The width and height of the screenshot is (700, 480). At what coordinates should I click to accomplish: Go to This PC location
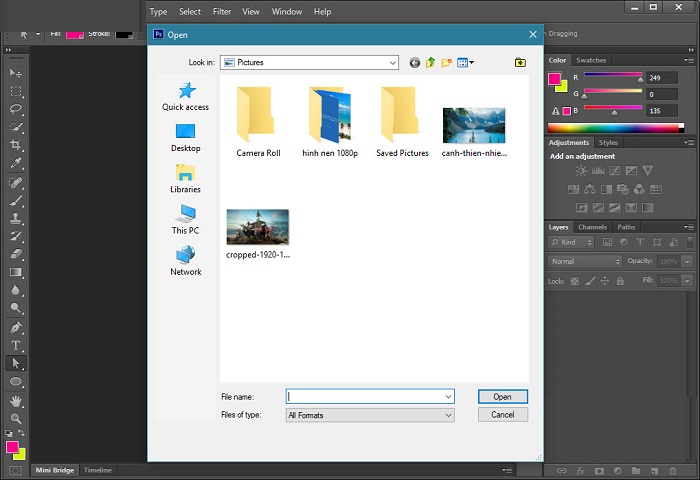coord(185,220)
